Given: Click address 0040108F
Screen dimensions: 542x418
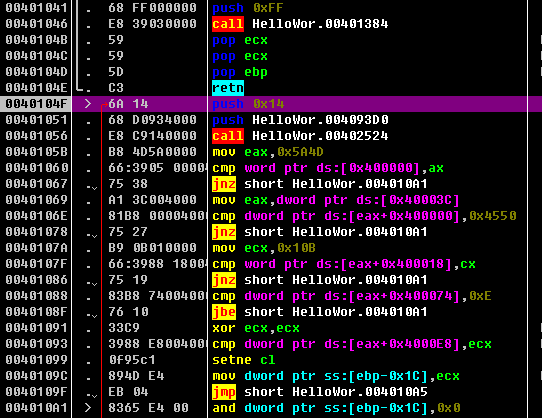Looking at the screenshot, I should pos(36,312).
